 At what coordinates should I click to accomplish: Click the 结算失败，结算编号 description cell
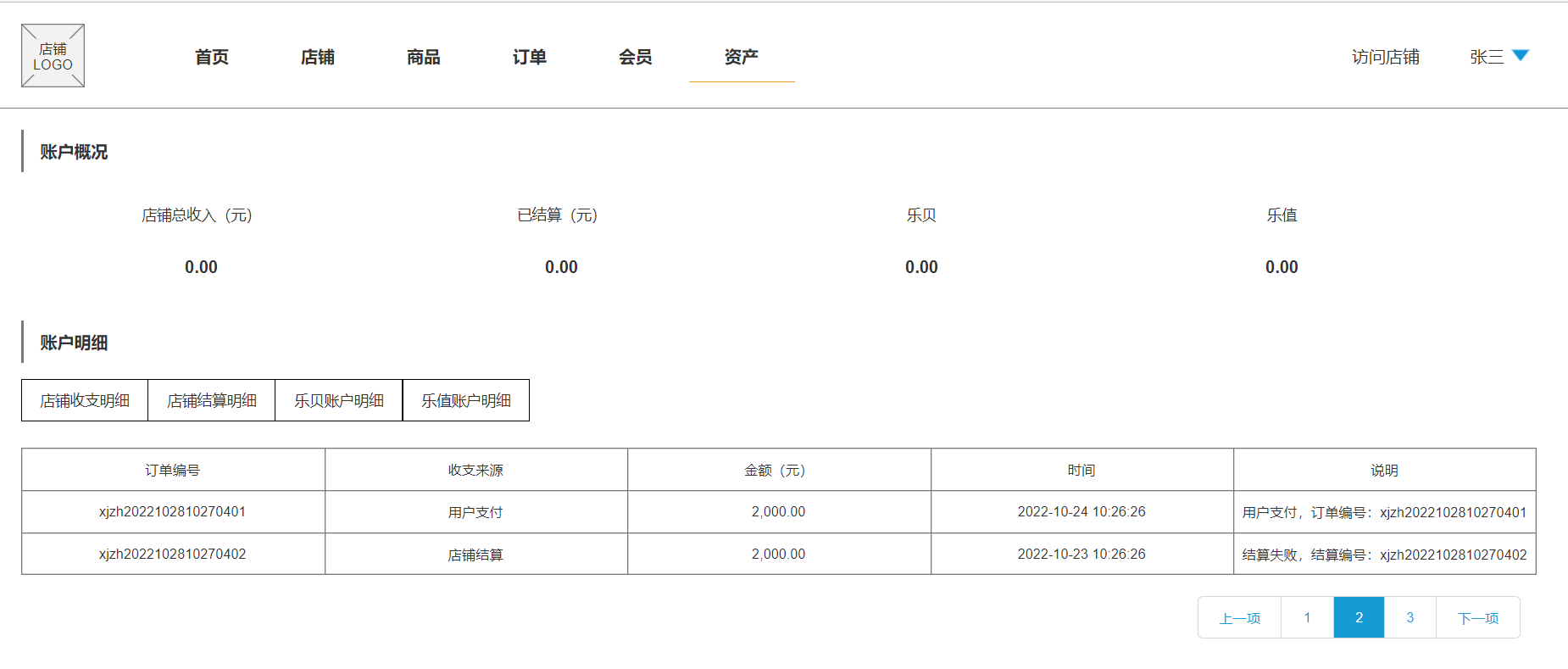click(x=1385, y=554)
